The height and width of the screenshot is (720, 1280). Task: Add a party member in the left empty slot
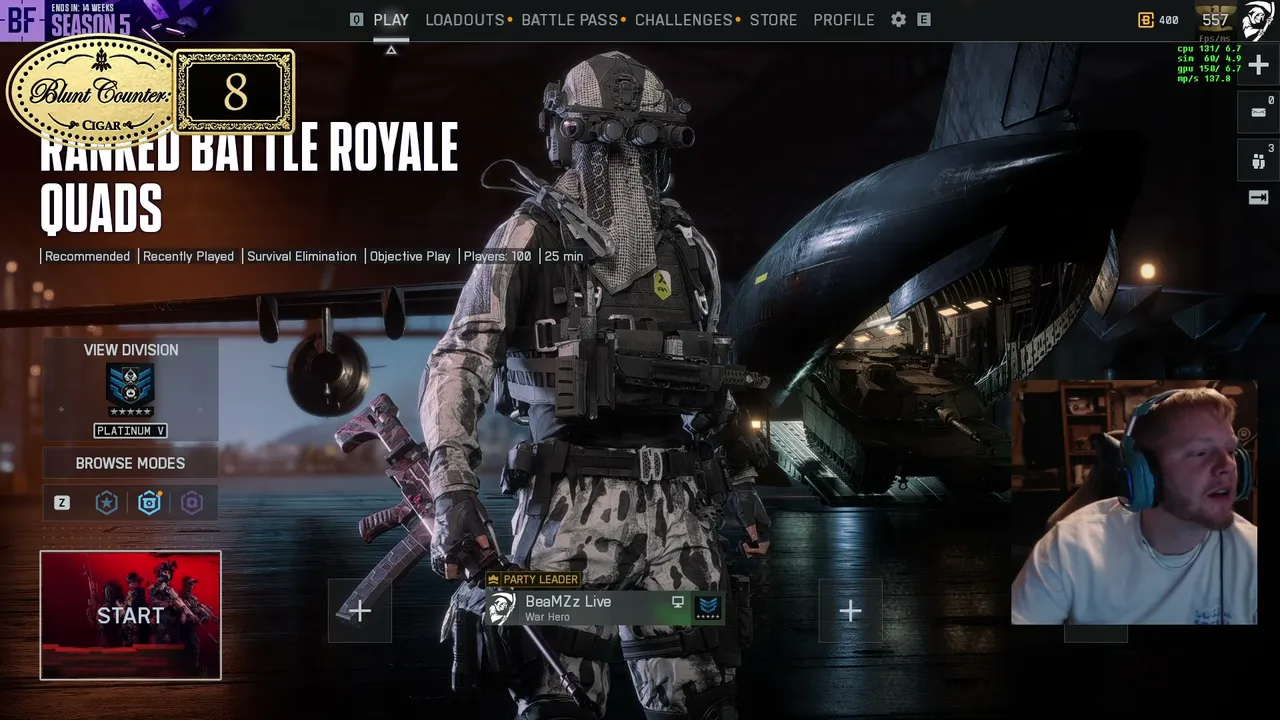coord(360,611)
